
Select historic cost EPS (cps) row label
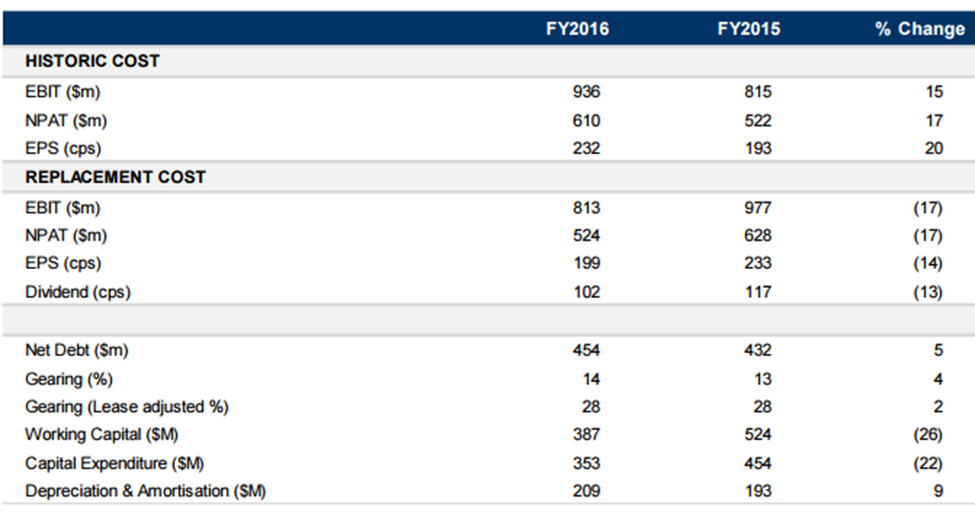63,149
